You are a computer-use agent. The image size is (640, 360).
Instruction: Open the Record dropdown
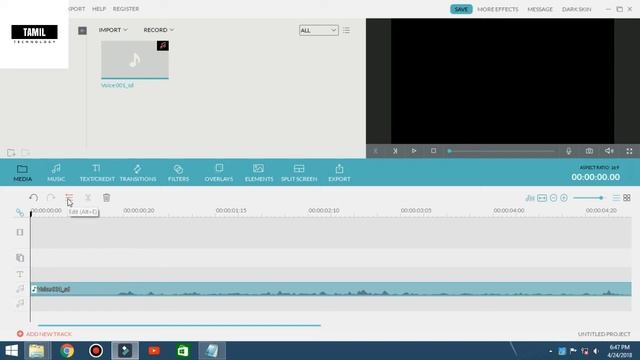[159, 30]
